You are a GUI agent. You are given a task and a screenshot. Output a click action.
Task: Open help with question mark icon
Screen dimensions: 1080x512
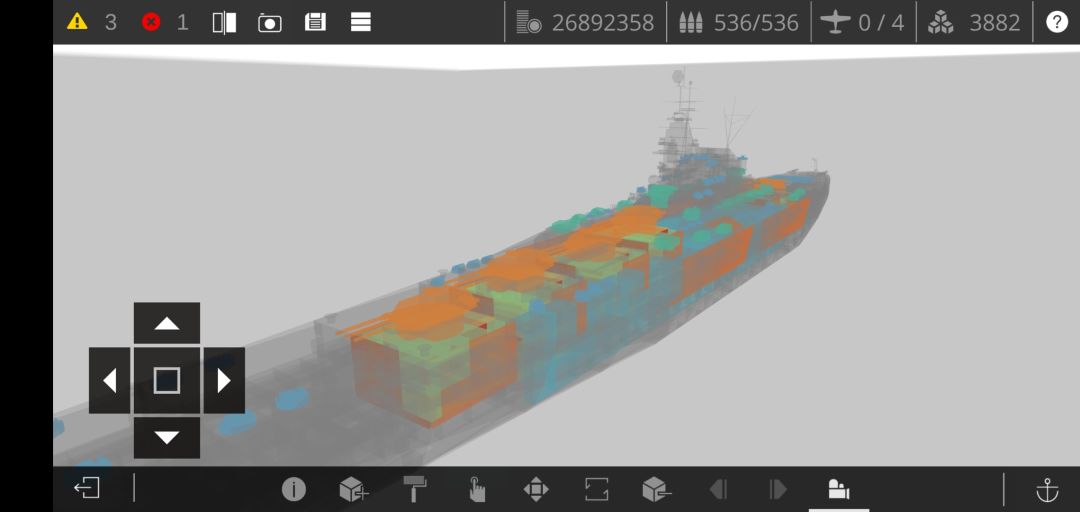point(1057,22)
